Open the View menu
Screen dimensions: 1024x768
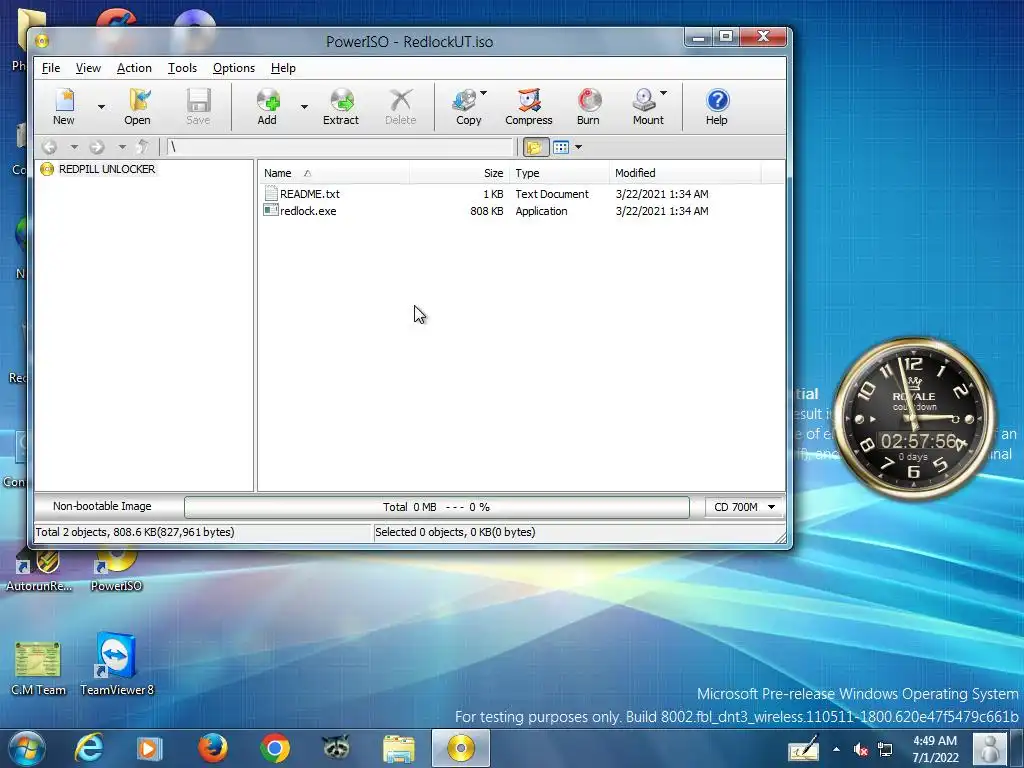tap(88, 68)
